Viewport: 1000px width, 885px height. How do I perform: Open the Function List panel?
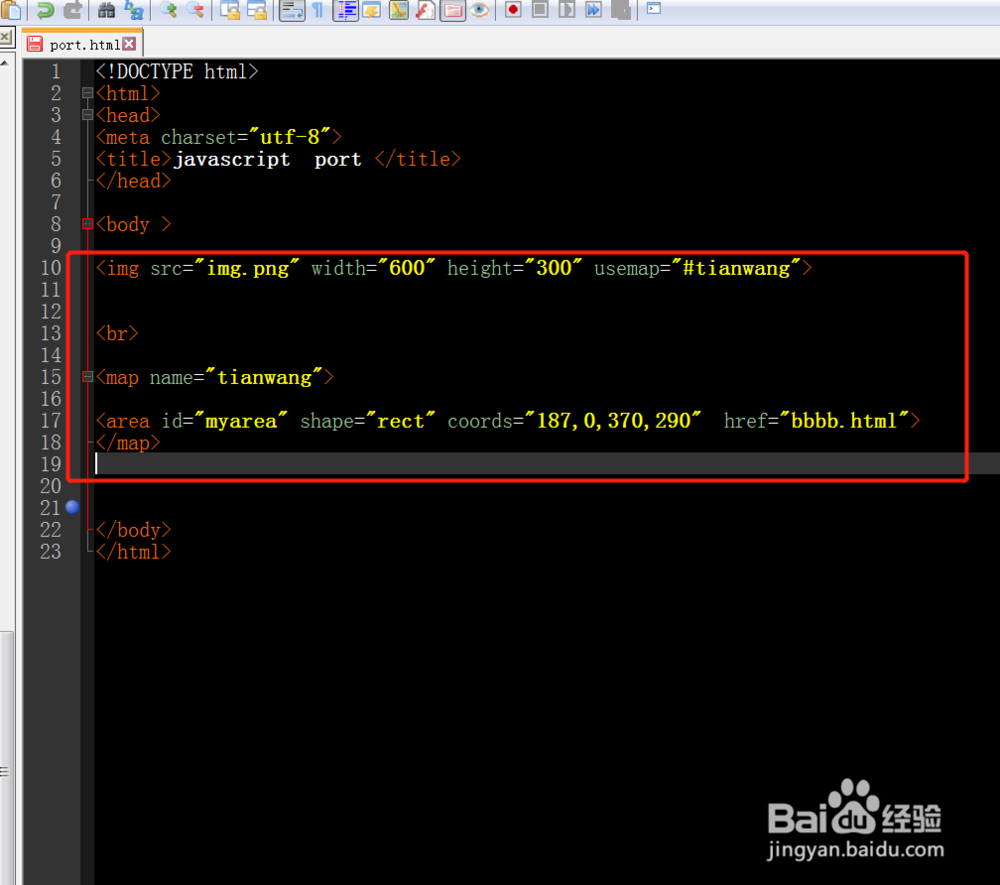pyautogui.click(x=425, y=9)
